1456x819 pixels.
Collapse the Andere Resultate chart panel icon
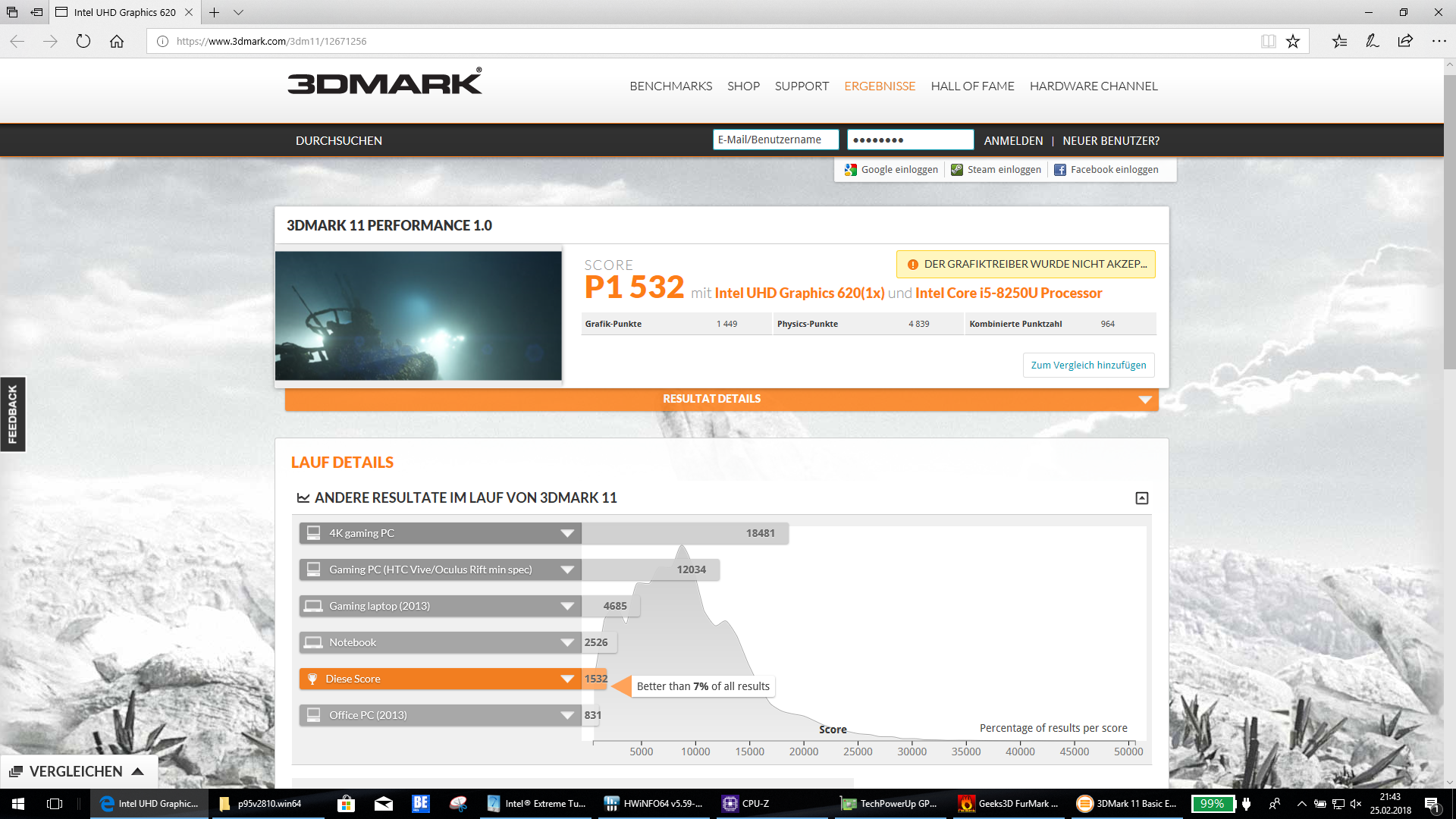tap(1142, 498)
